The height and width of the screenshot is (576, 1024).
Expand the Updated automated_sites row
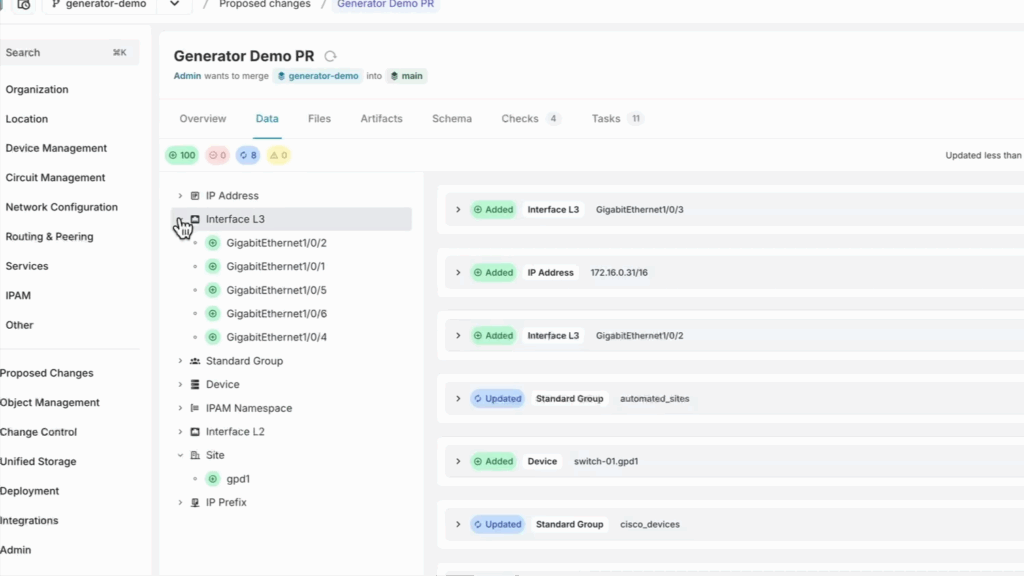458,398
